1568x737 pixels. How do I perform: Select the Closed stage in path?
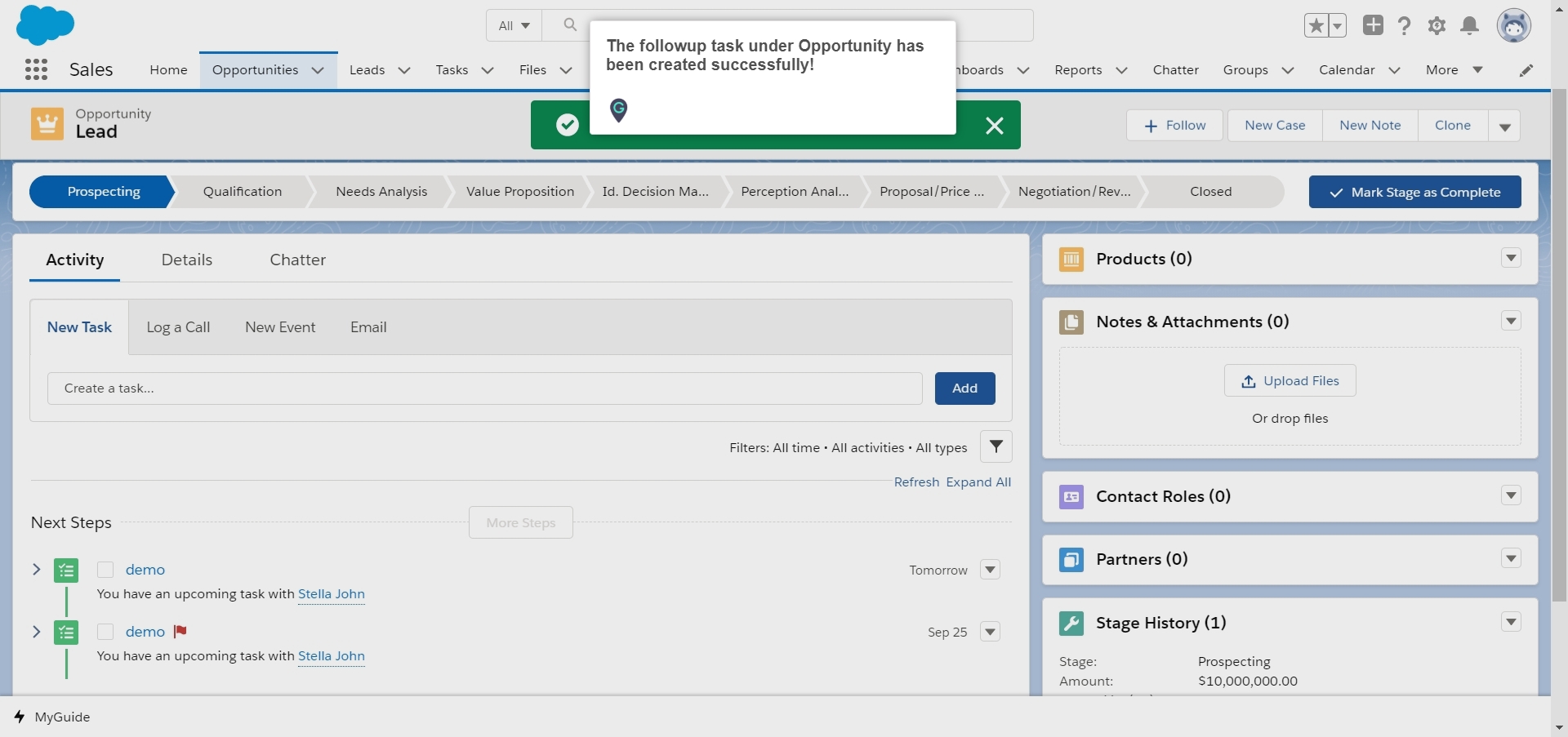coord(1210,192)
